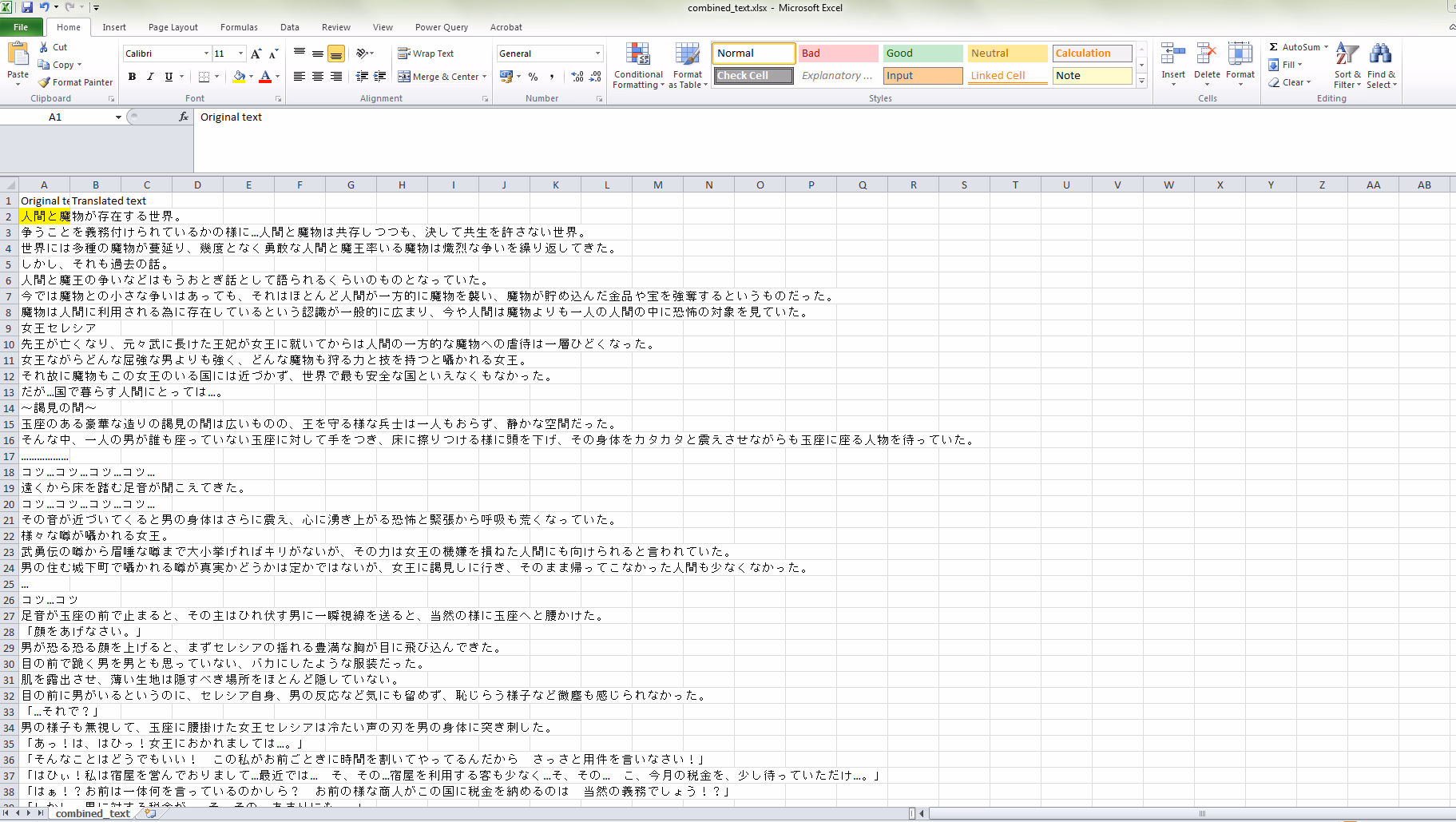Toggle italic formatting

tap(150, 77)
